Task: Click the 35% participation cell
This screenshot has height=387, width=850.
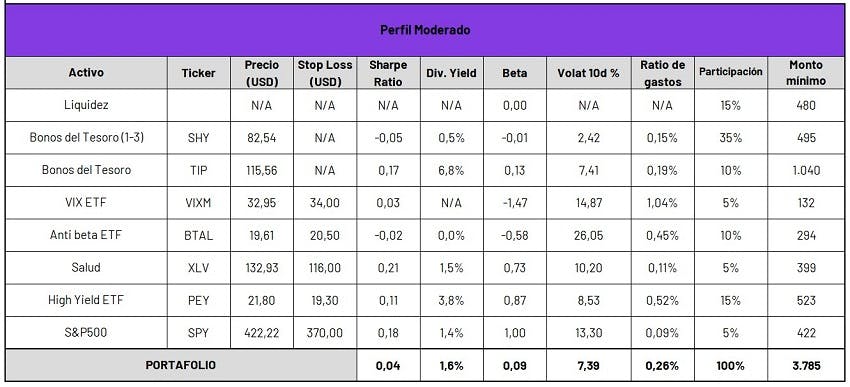Action: [x=730, y=138]
